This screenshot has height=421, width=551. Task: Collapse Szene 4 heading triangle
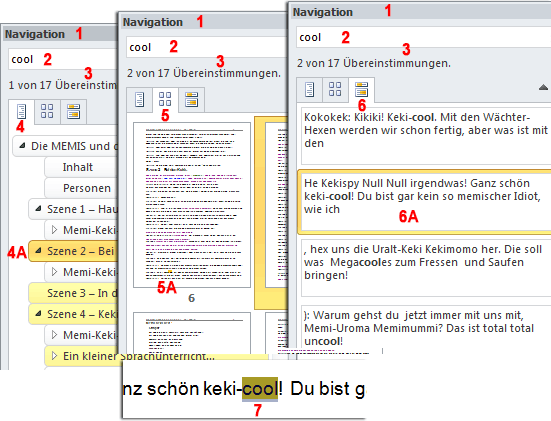click(x=38, y=313)
